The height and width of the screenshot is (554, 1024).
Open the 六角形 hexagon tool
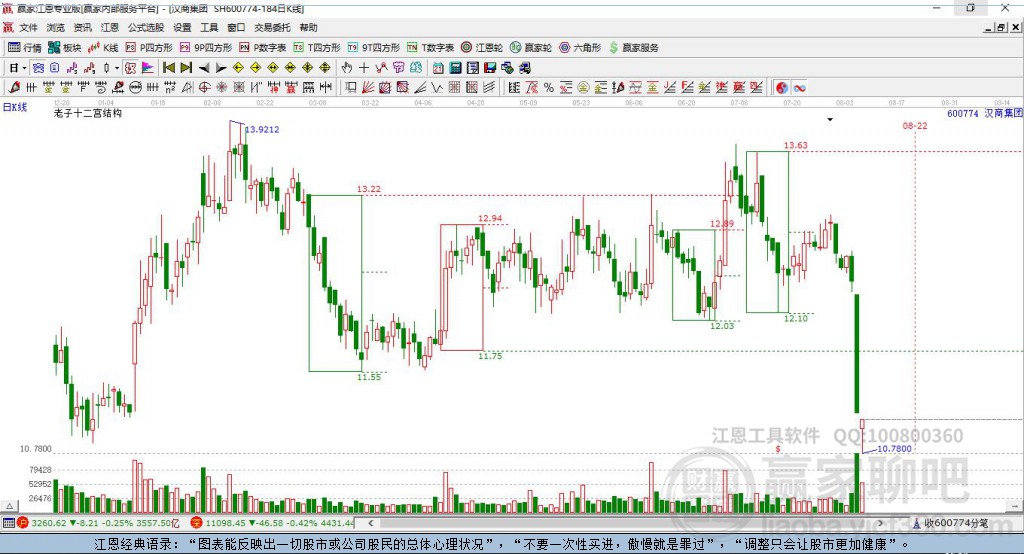[580, 48]
